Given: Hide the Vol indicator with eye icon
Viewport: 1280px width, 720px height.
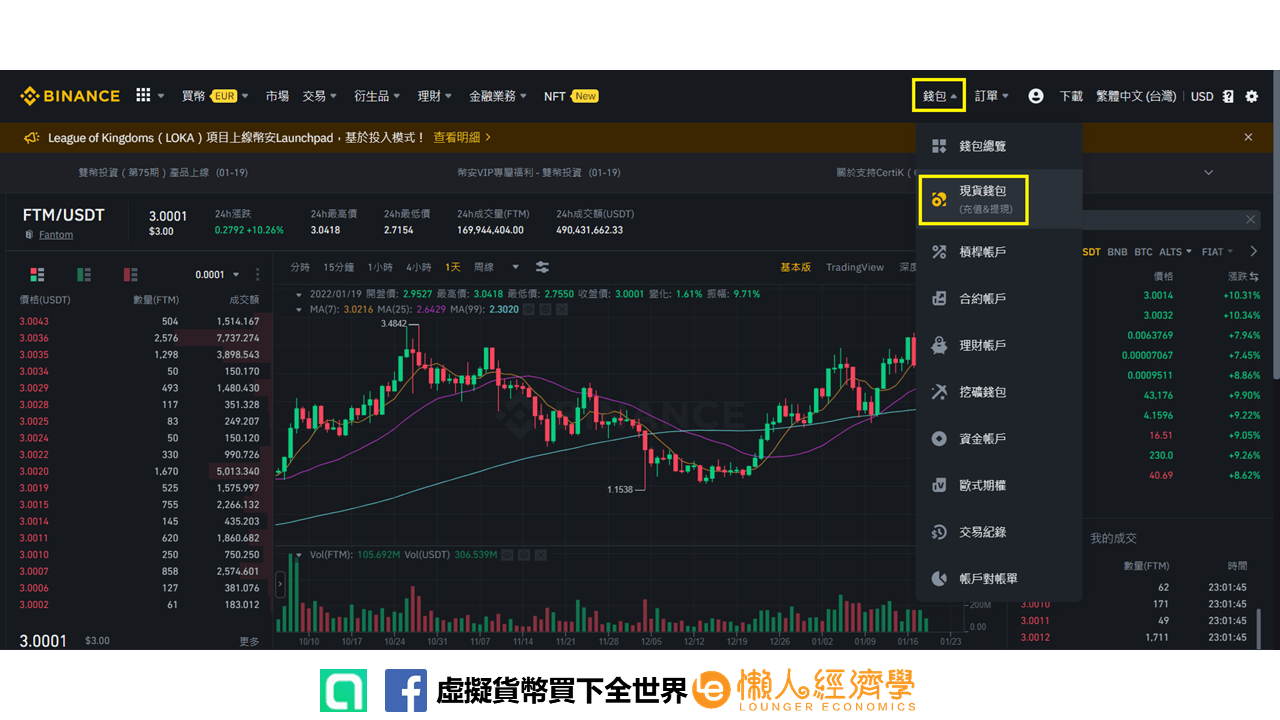Looking at the screenshot, I should tap(508, 554).
